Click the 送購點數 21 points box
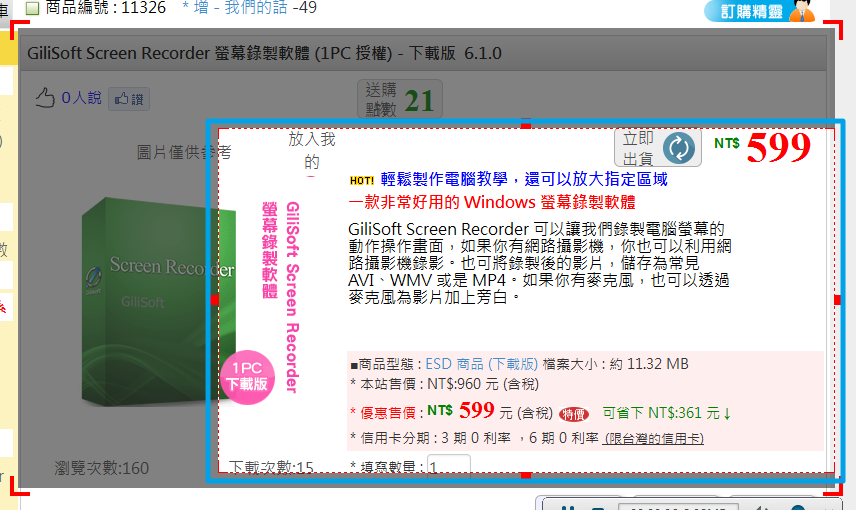 click(400, 100)
